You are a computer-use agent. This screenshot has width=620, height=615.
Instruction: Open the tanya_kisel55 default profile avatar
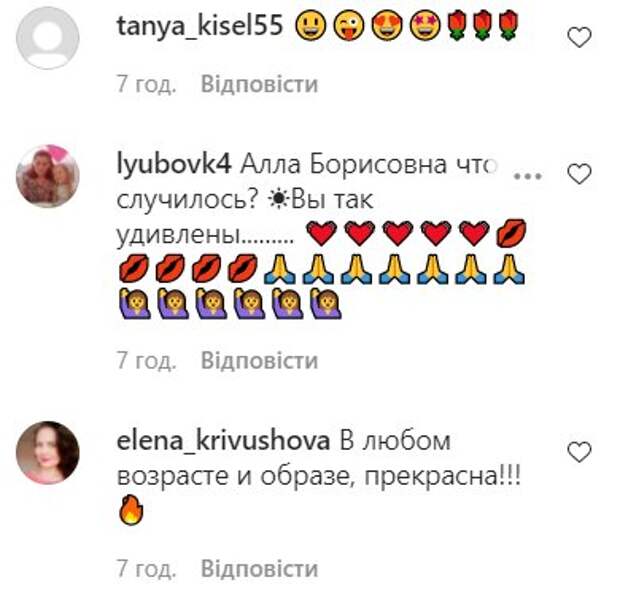click(47, 38)
